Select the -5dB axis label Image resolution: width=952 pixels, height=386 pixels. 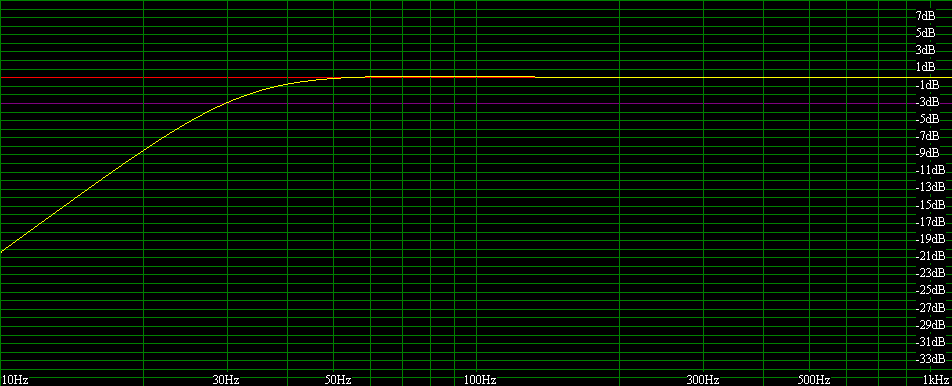pyautogui.click(x=926, y=118)
